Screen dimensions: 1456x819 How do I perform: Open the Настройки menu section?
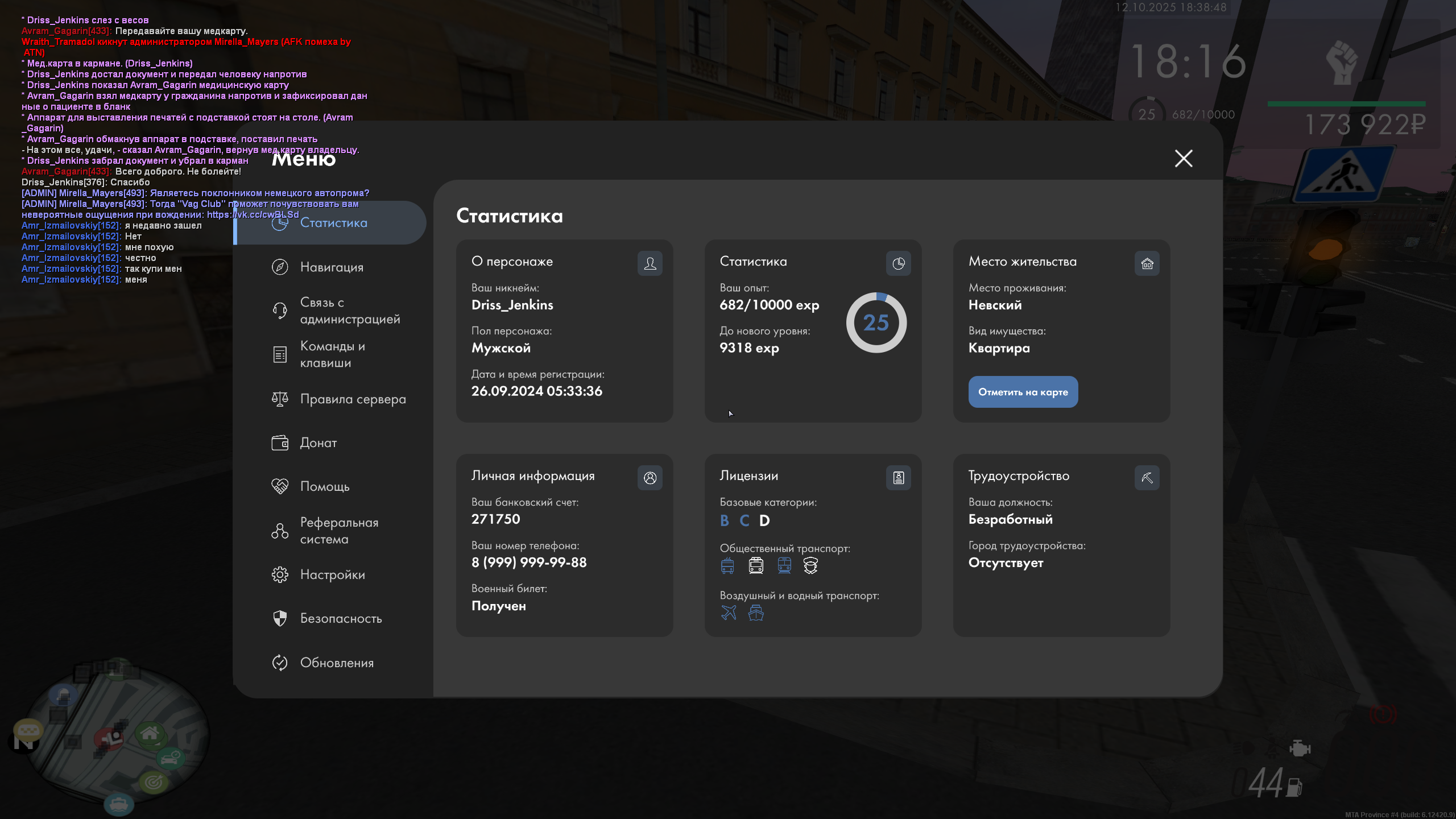click(x=332, y=574)
